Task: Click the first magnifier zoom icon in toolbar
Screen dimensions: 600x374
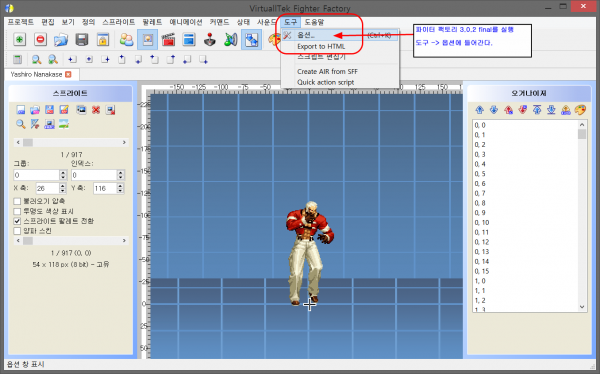Action: tap(36, 59)
